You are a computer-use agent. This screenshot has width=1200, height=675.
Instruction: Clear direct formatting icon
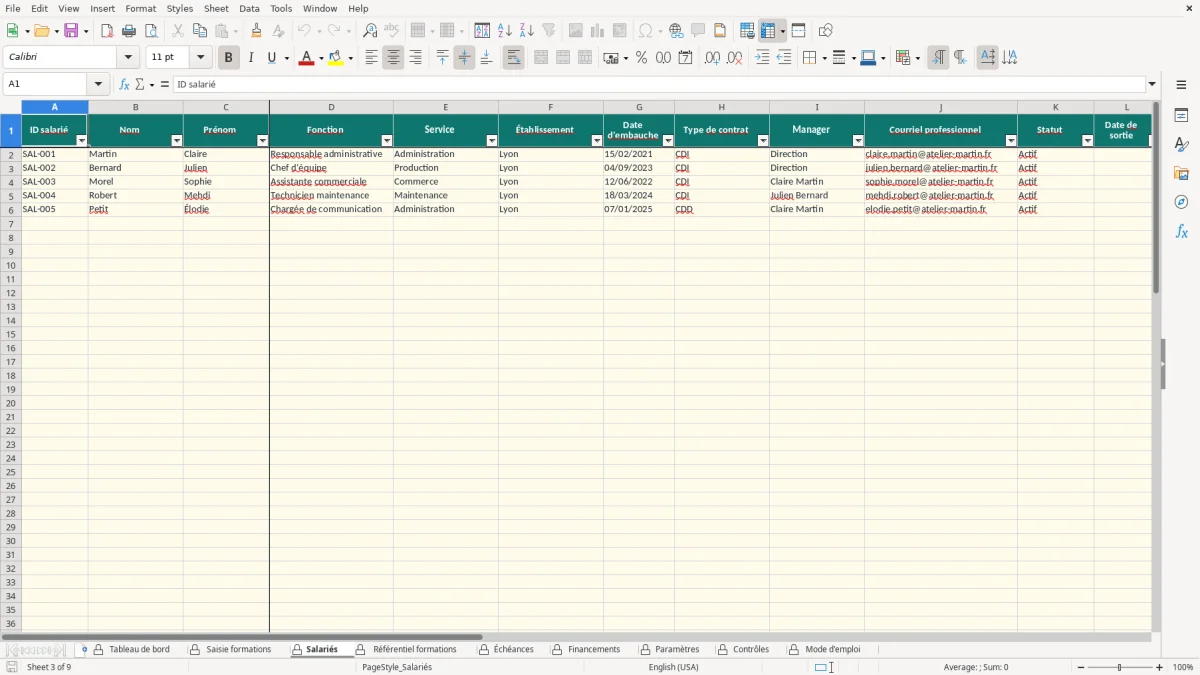tap(279, 31)
